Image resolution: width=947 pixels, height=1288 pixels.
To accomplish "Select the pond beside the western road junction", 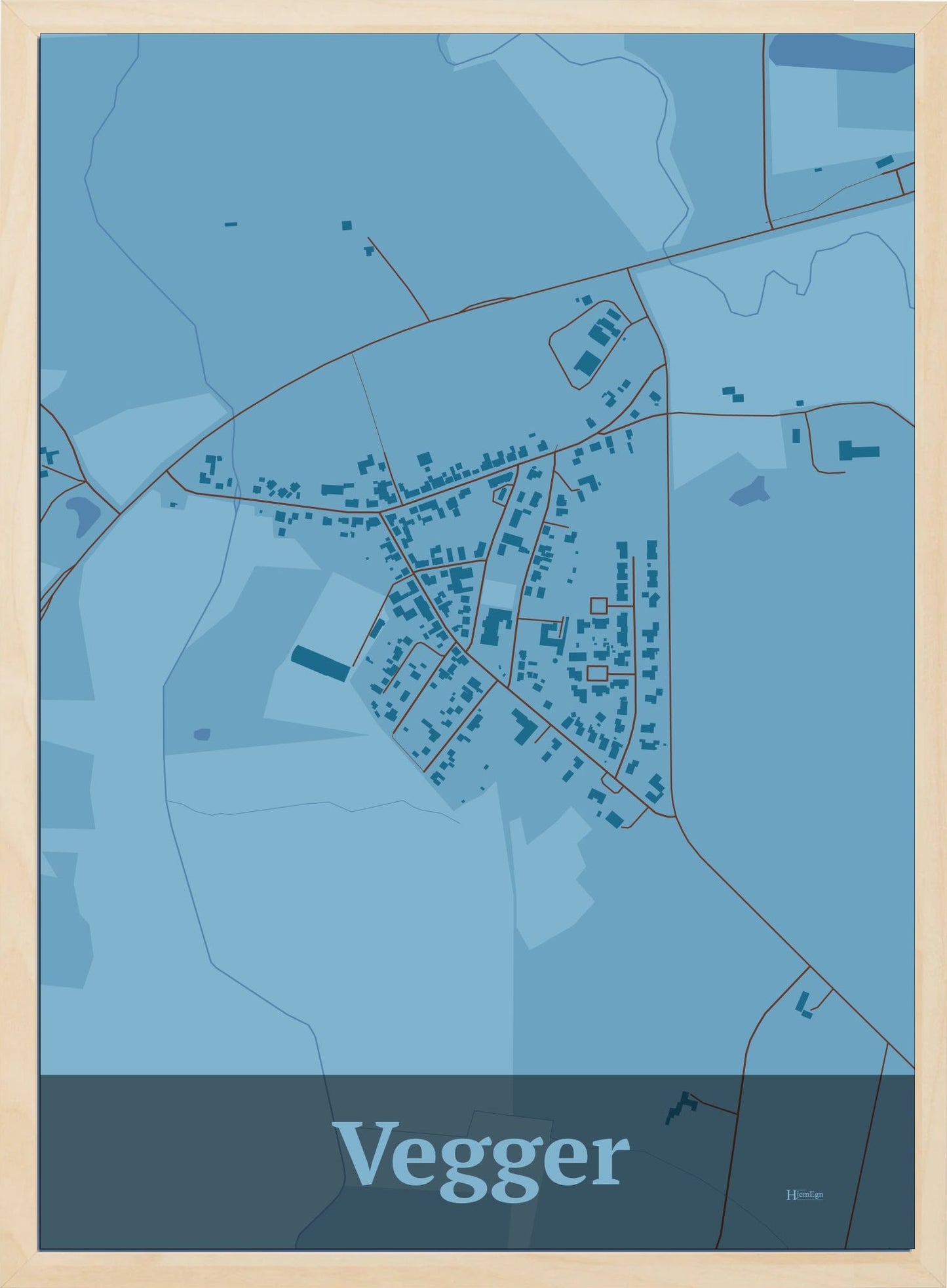I will [x=81, y=514].
